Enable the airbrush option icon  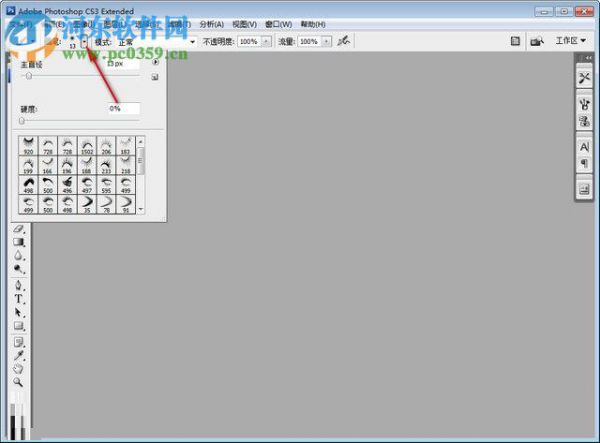344,41
